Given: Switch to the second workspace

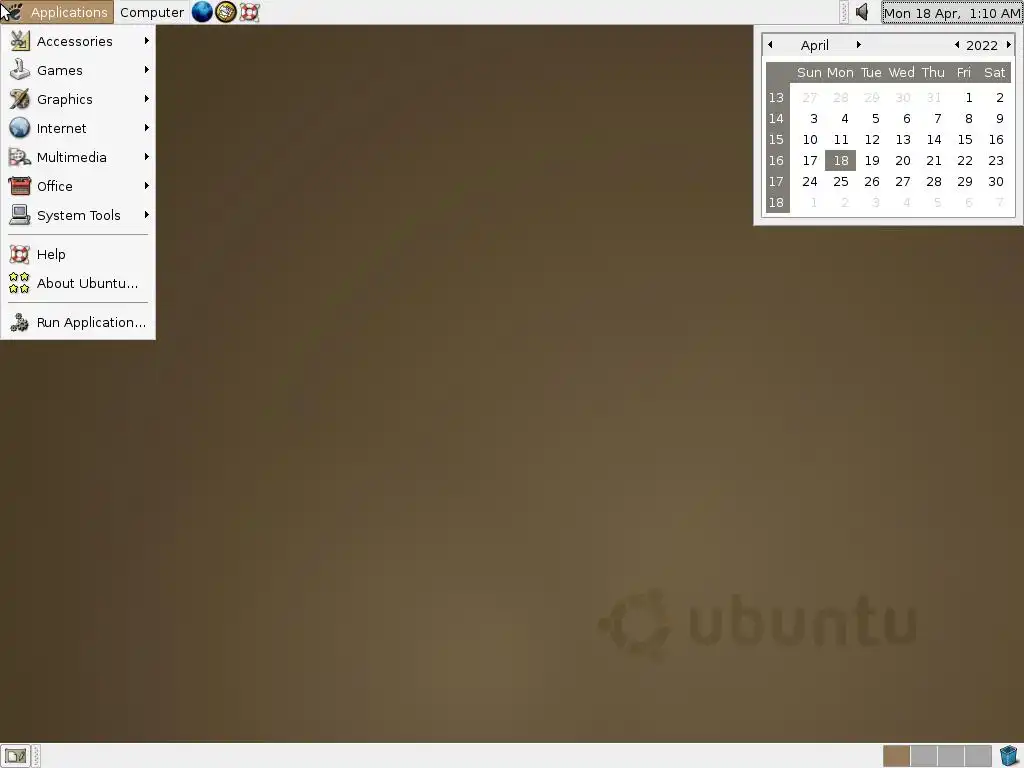Looking at the screenshot, I should point(923,756).
